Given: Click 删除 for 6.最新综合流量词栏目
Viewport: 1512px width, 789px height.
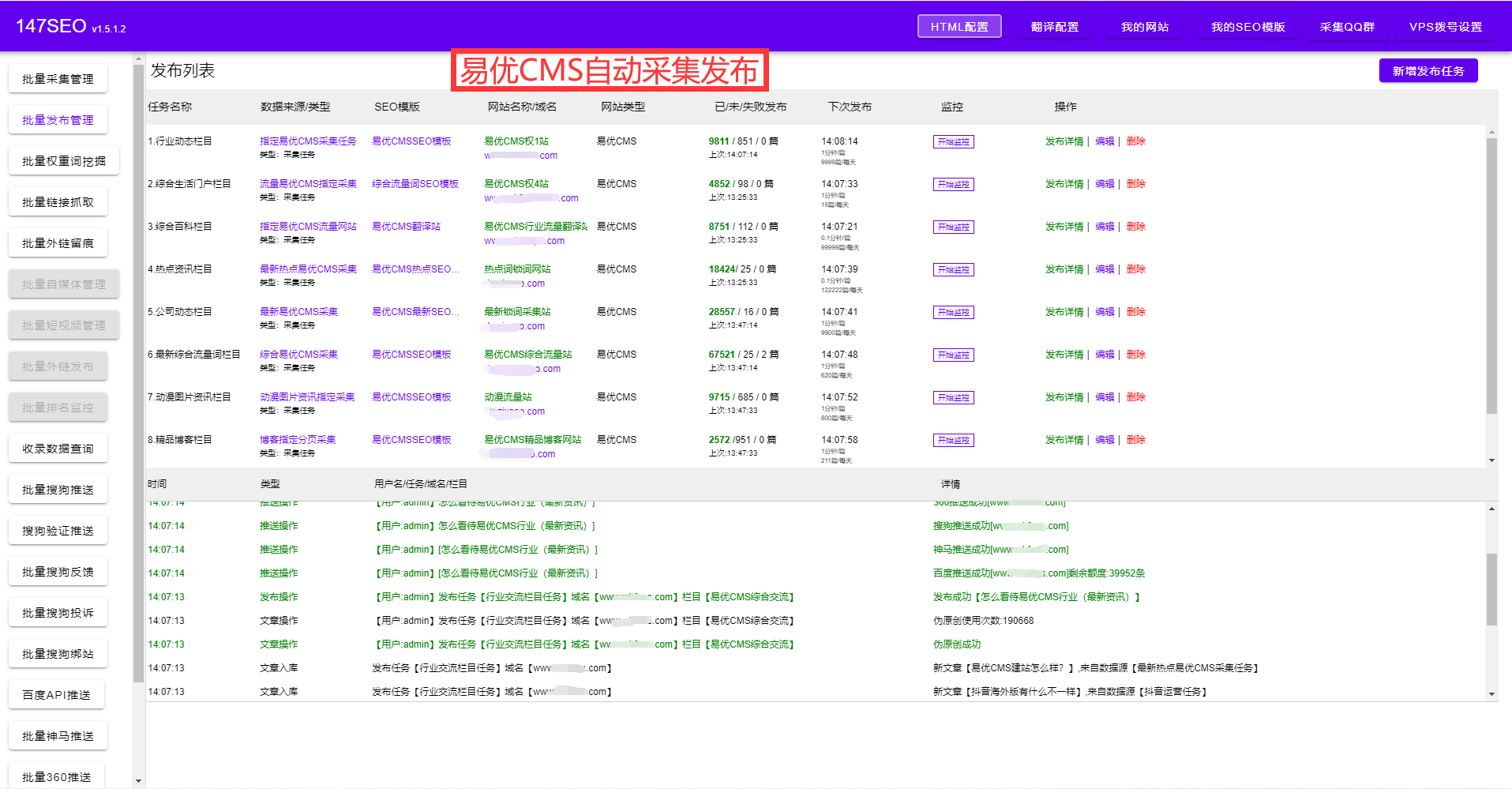Looking at the screenshot, I should tap(1135, 355).
